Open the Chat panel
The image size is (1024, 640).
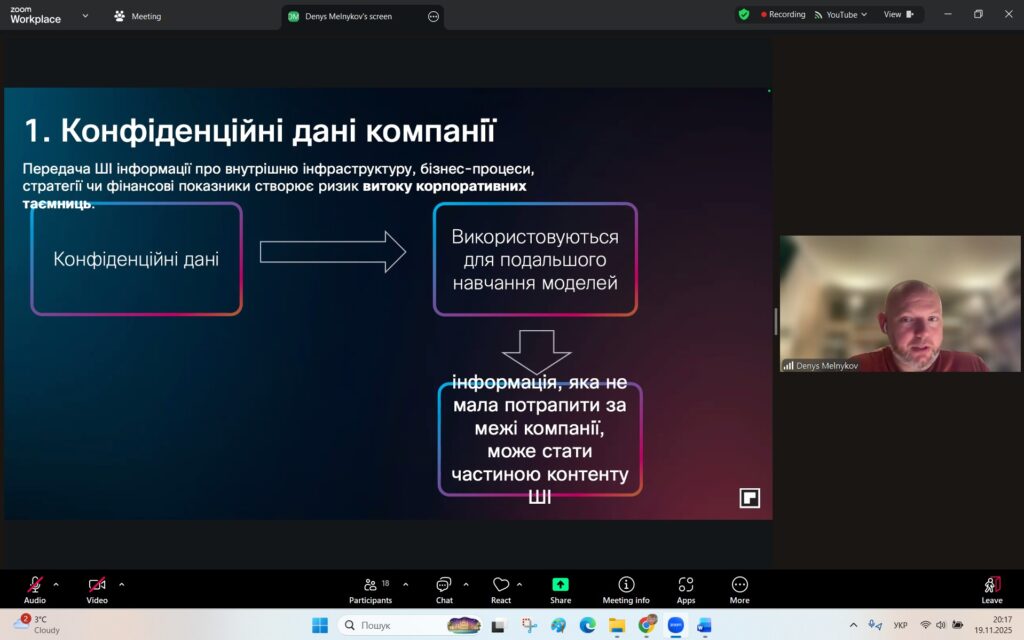point(444,589)
